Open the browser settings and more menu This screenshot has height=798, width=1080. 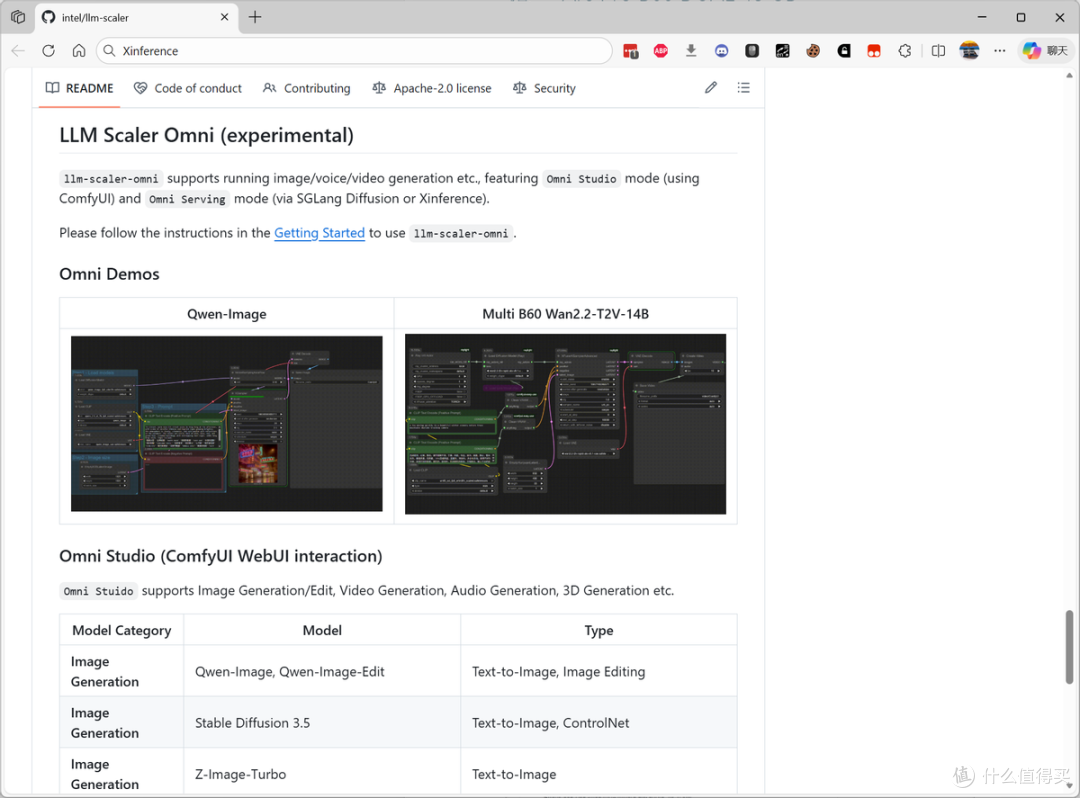tap(999, 51)
